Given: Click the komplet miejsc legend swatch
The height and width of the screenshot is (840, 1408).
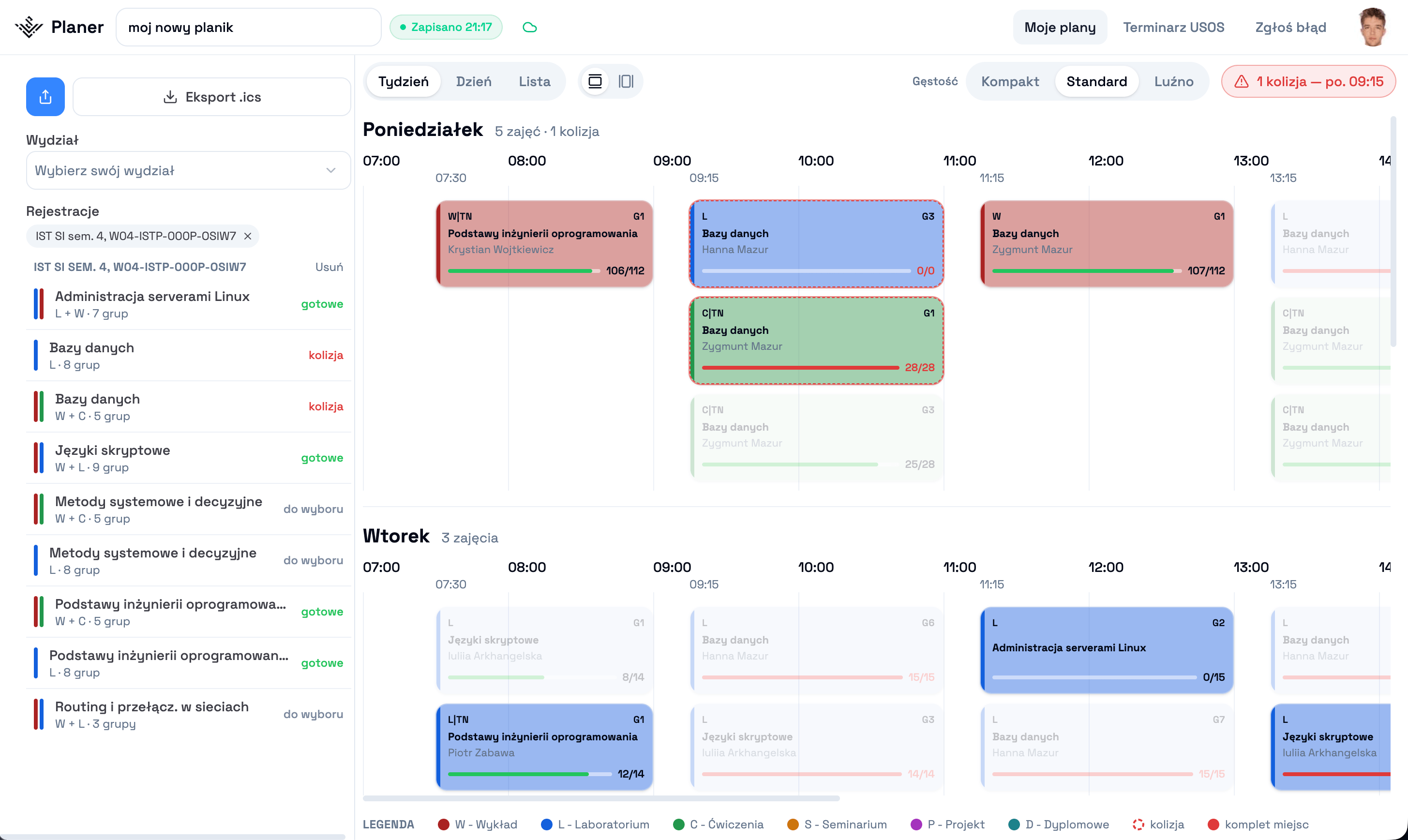Looking at the screenshot, I should coord(1213,824).
